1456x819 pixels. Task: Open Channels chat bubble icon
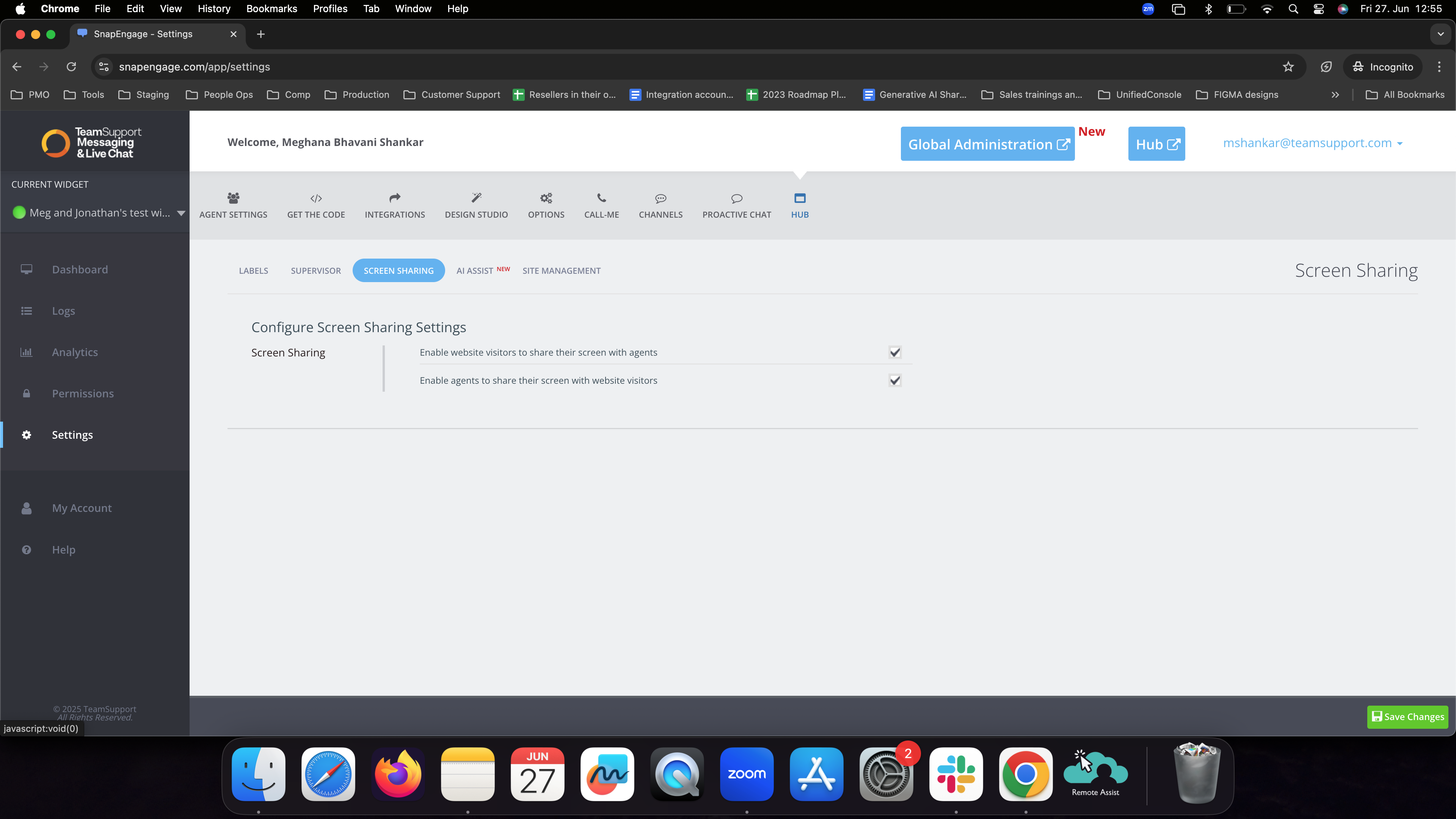coord(660,198)
